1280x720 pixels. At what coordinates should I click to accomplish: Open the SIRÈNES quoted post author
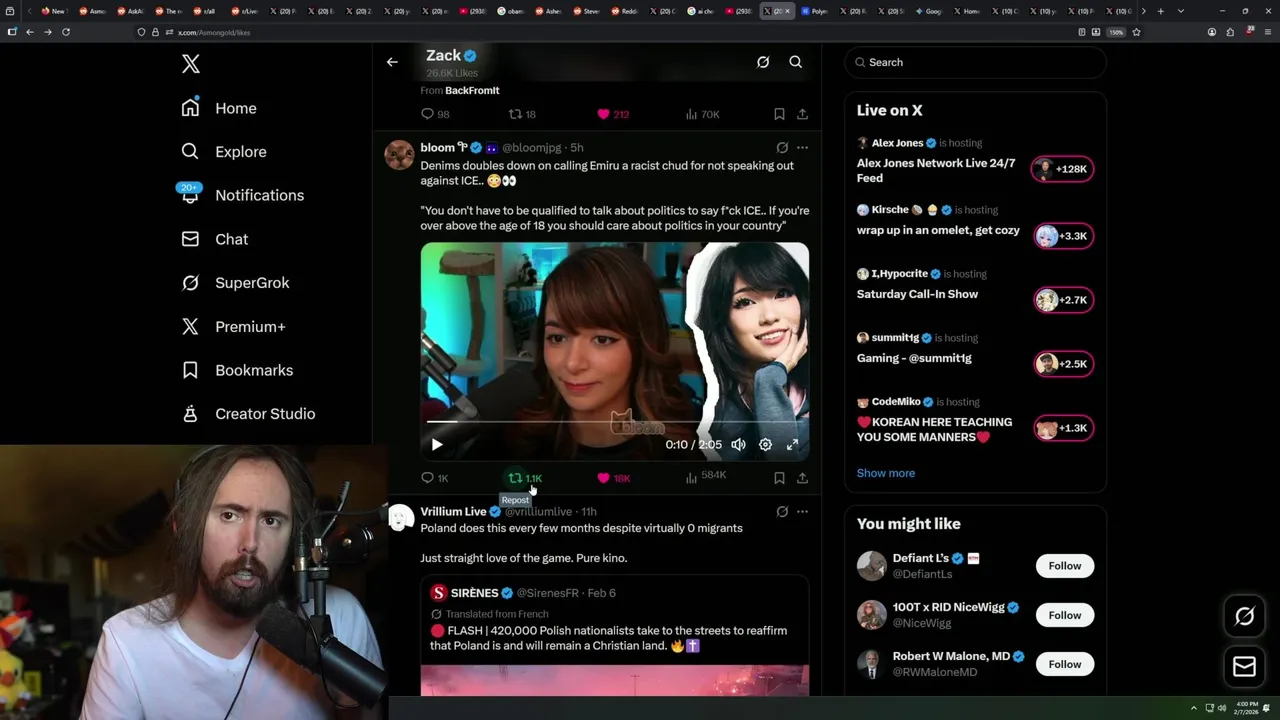pyautogui.click(x=474, y=593)
